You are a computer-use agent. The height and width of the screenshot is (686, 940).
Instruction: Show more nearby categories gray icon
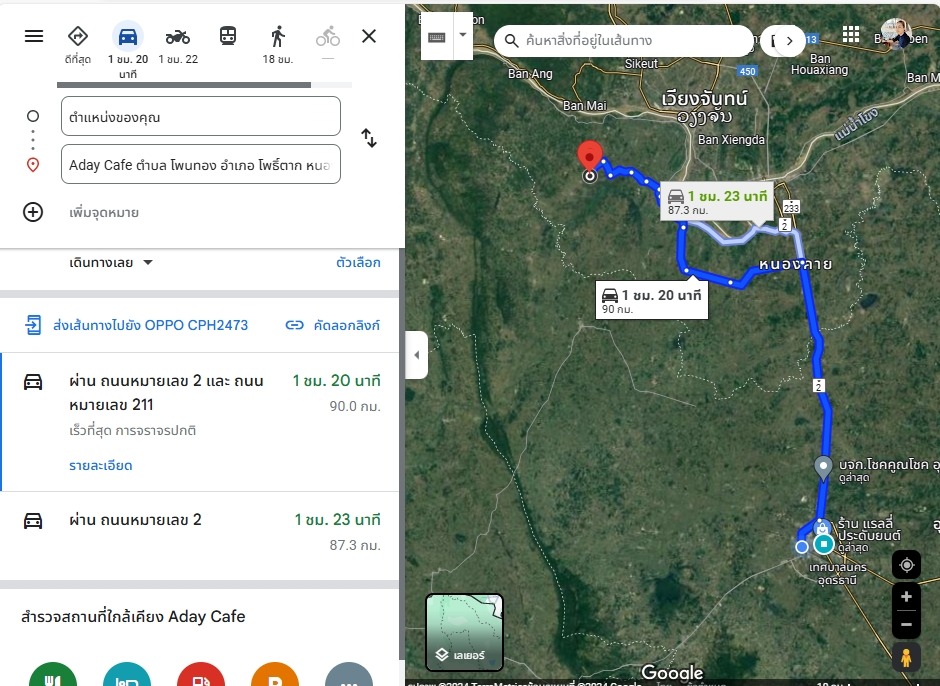click(x=349, y=676)
